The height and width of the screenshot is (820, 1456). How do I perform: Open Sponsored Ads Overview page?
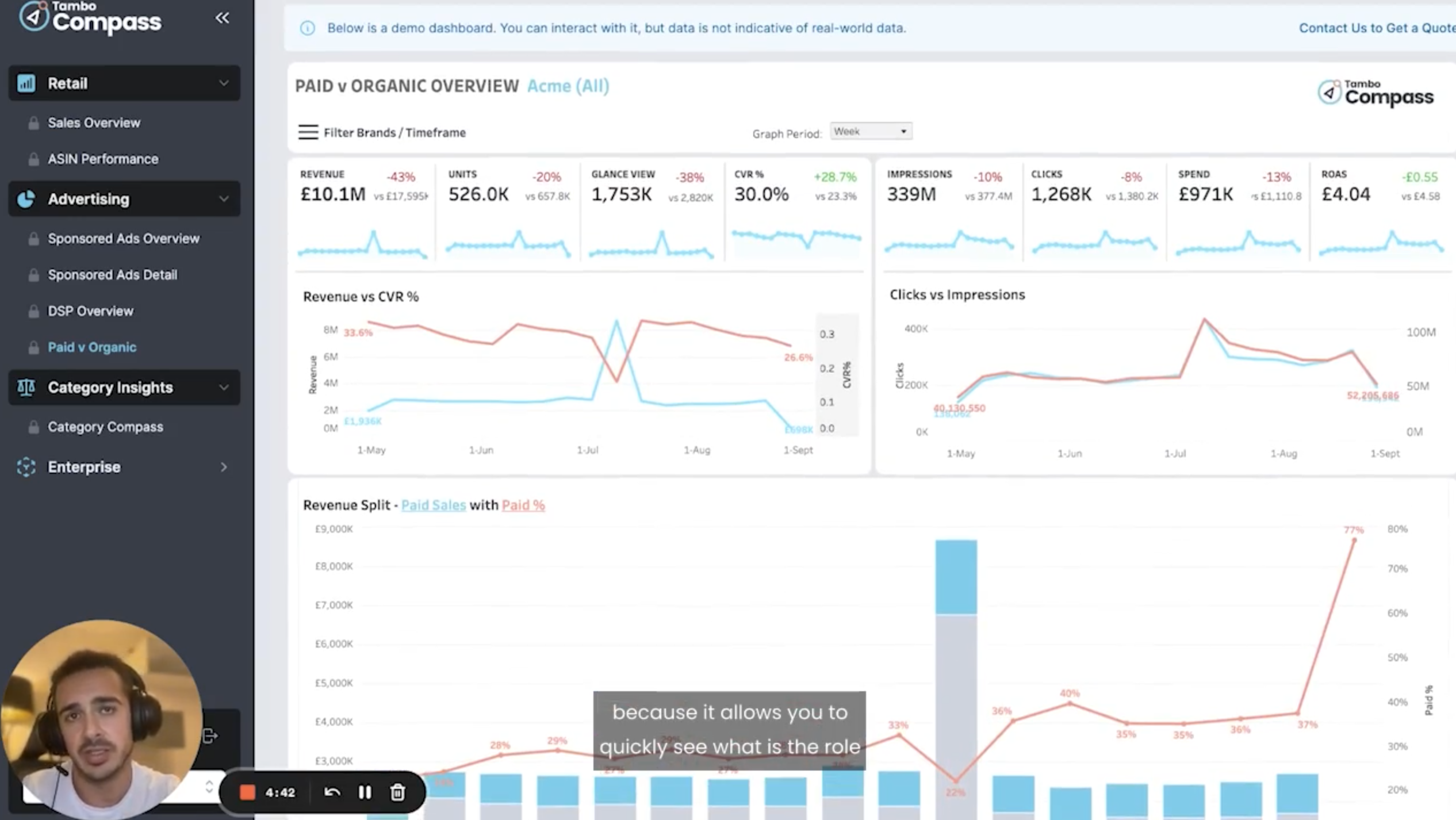coord(124,239)
